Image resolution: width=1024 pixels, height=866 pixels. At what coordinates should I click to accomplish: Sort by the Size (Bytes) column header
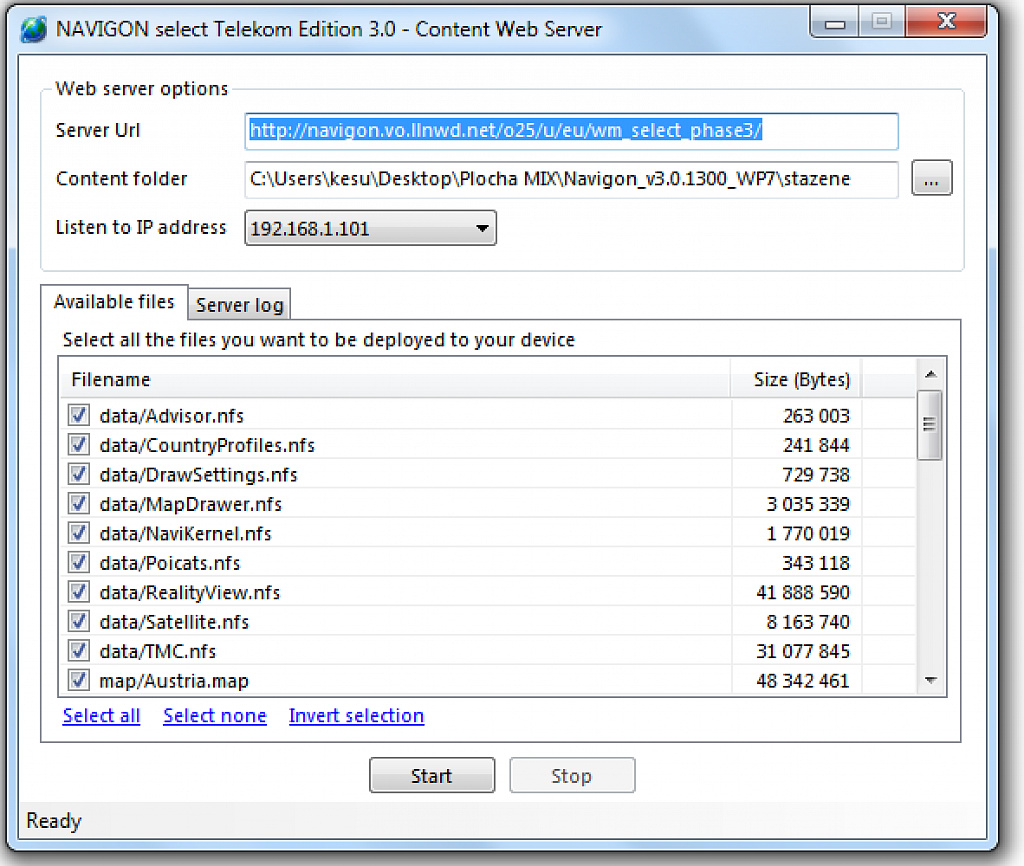coord(796,379)
